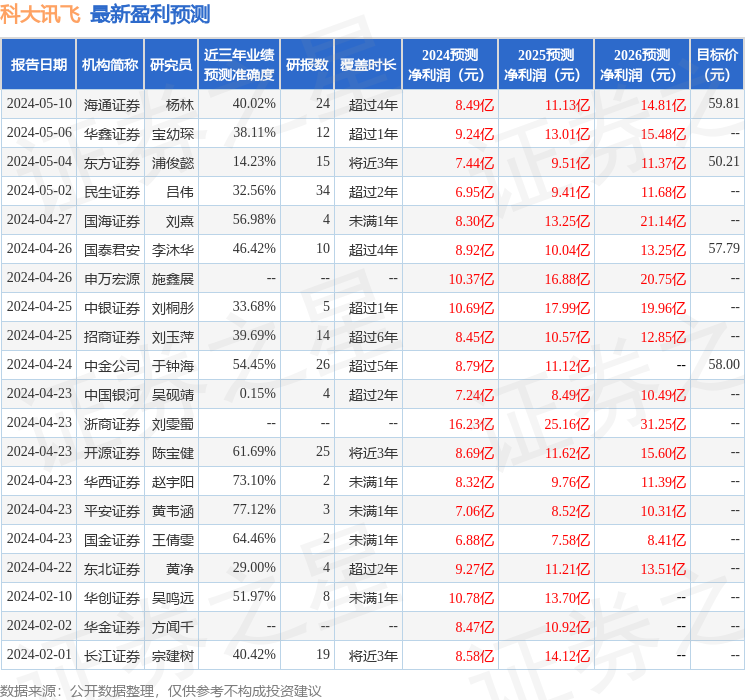Select the 中银证券 institution cell
This screenshot has width=745, height=700.
112,307
